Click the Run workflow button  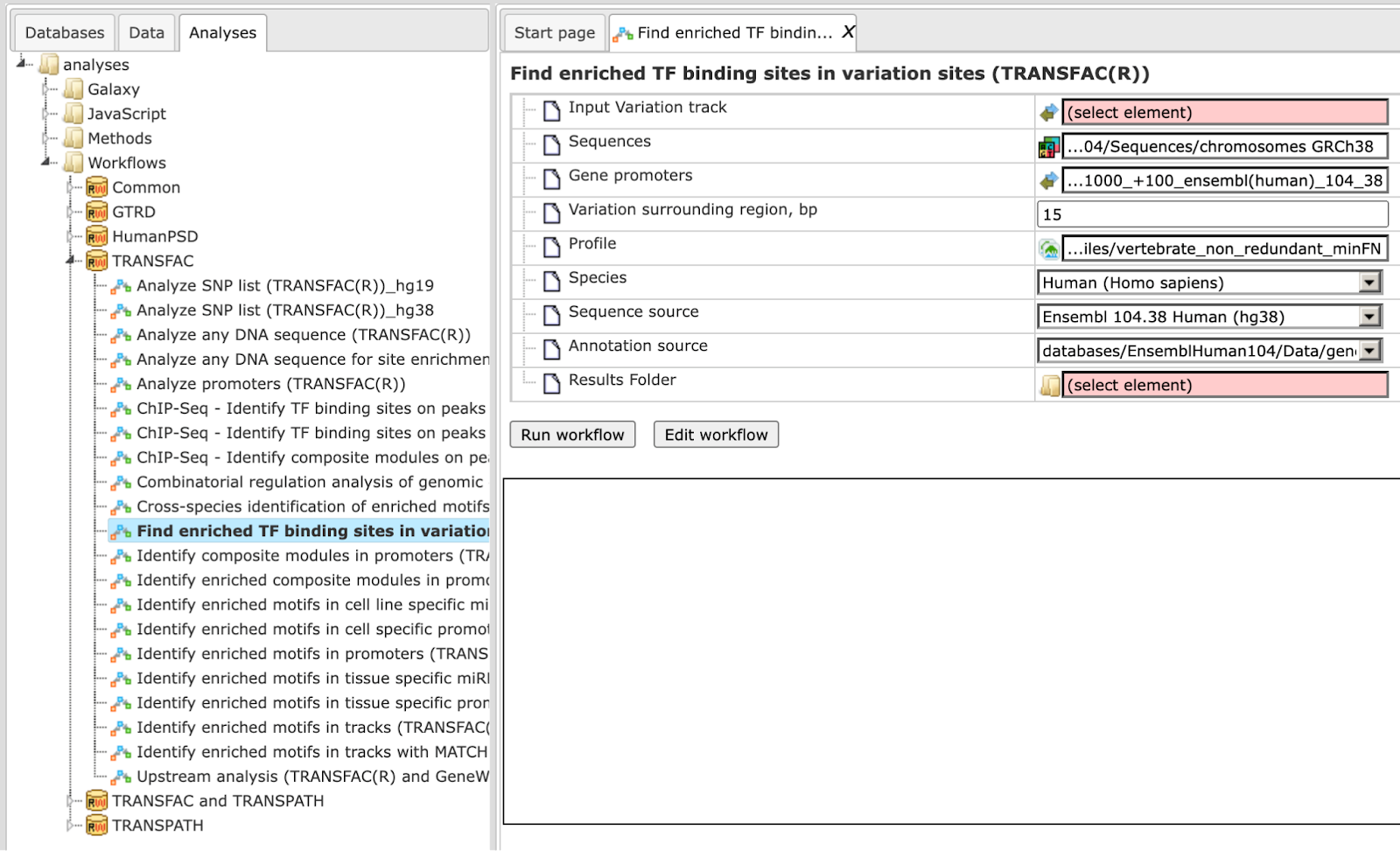[572, 435]
